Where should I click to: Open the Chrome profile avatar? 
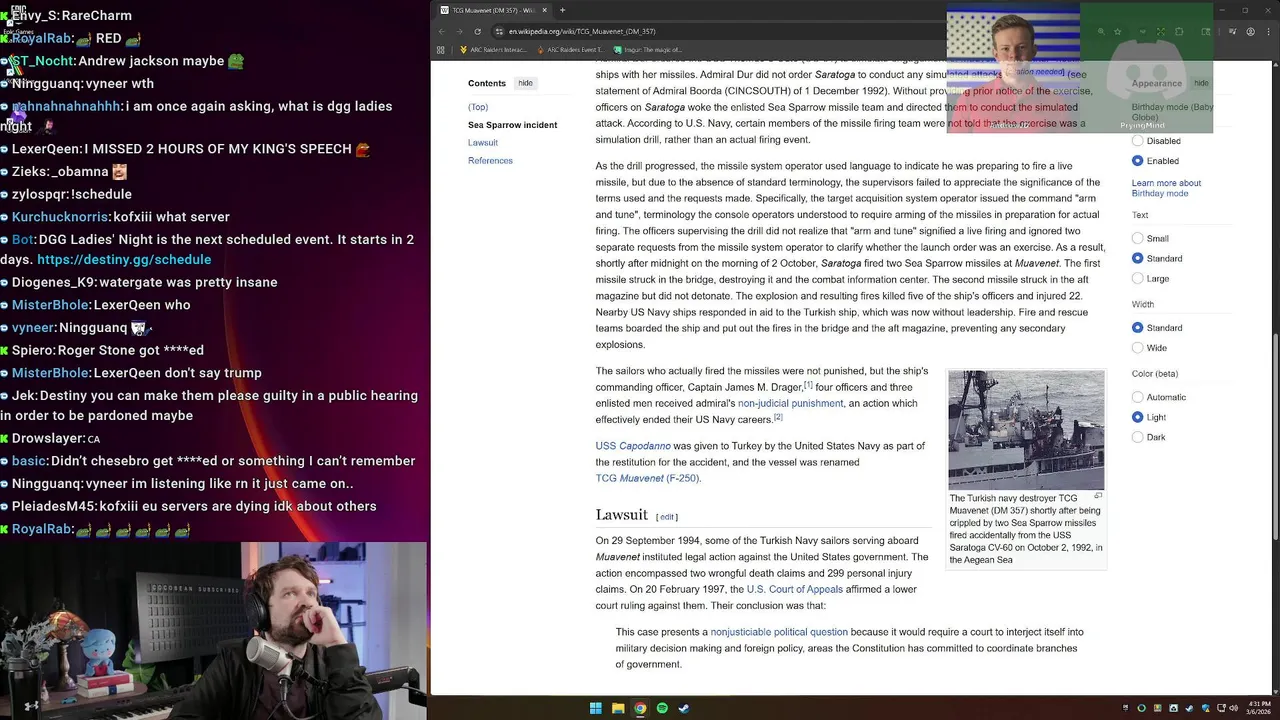click(1250, 31)
